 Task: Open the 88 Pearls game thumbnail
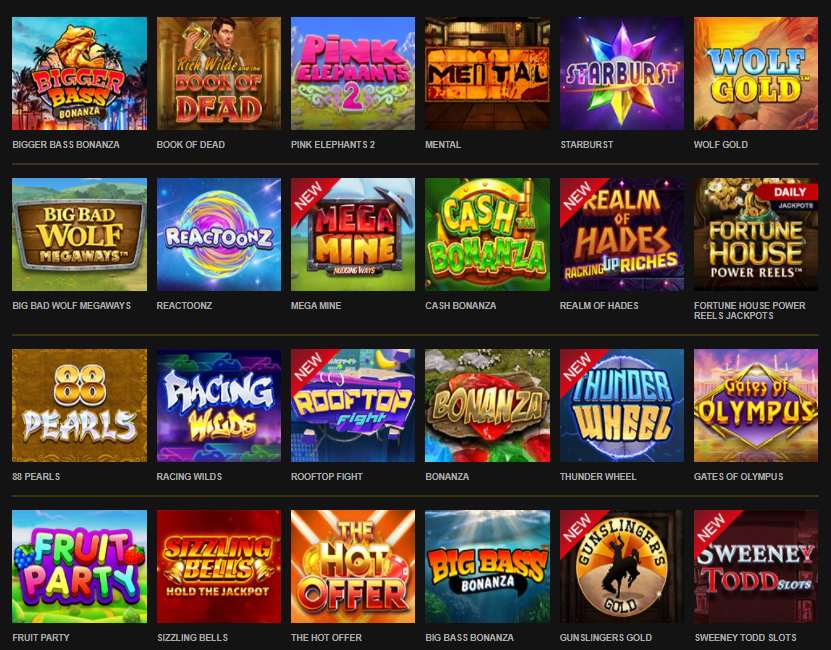(x=79, y=405)
